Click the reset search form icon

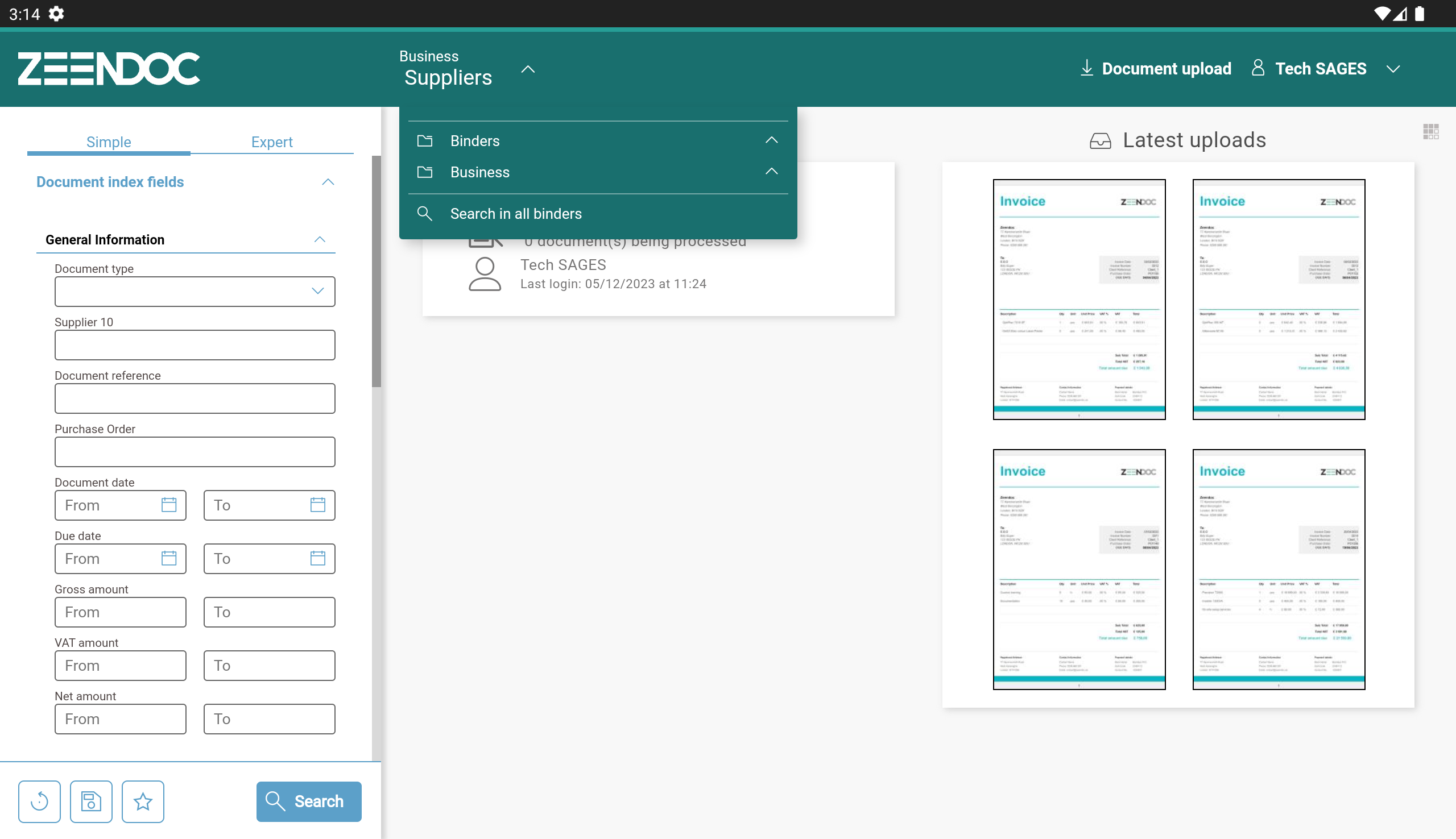39,801
